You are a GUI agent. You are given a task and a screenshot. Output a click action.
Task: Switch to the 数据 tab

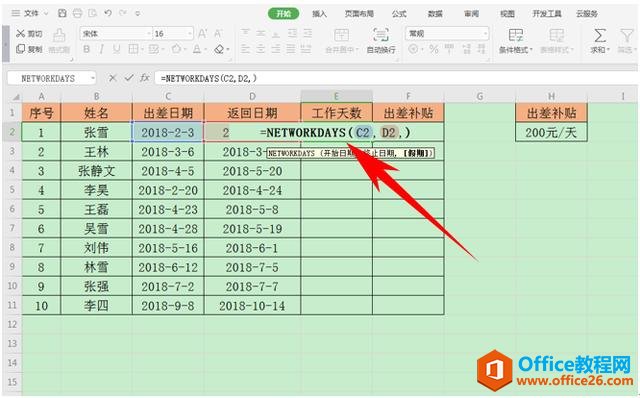point(435,13)
